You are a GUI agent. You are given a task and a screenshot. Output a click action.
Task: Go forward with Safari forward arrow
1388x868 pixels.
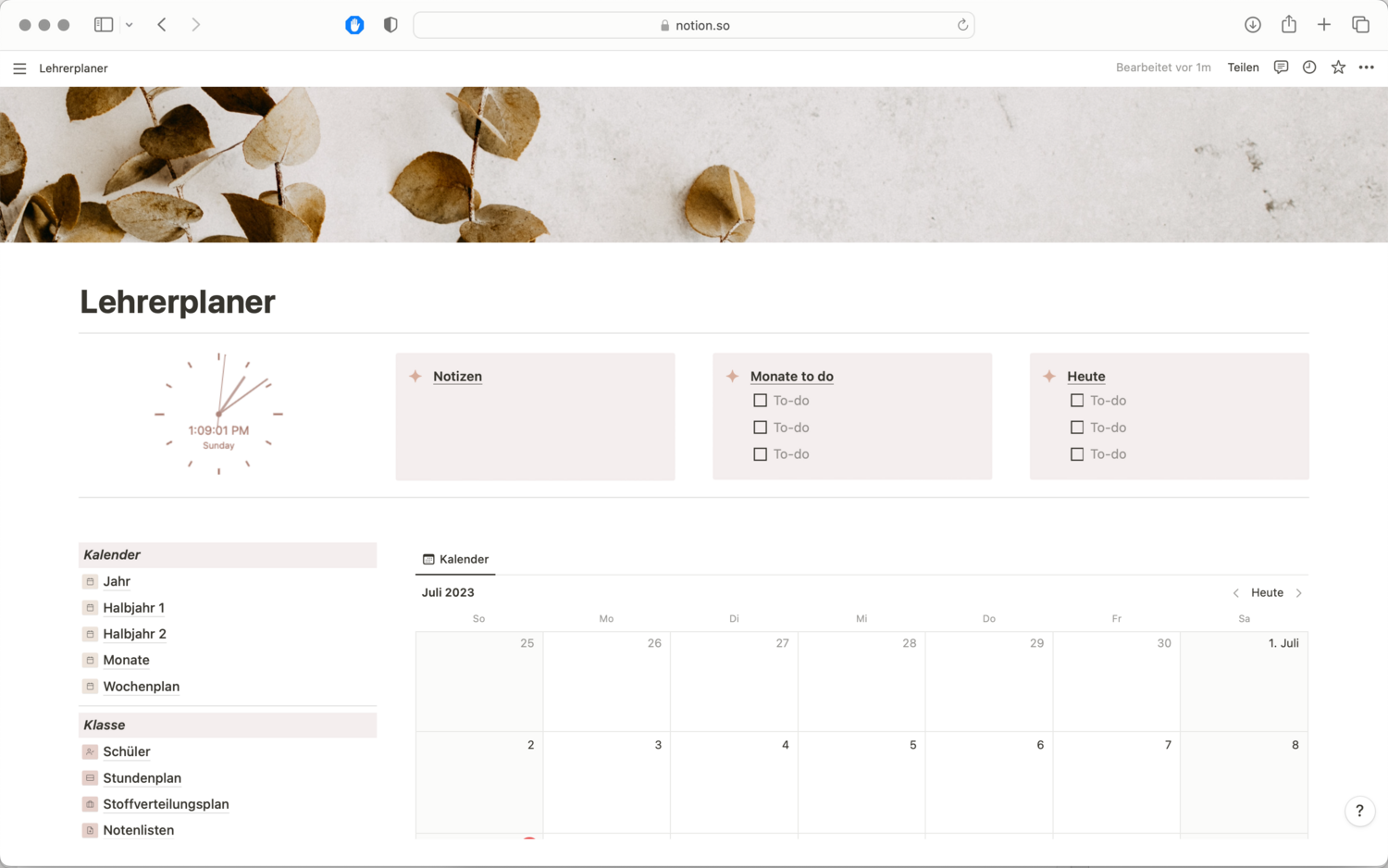[x=195, y=25]
